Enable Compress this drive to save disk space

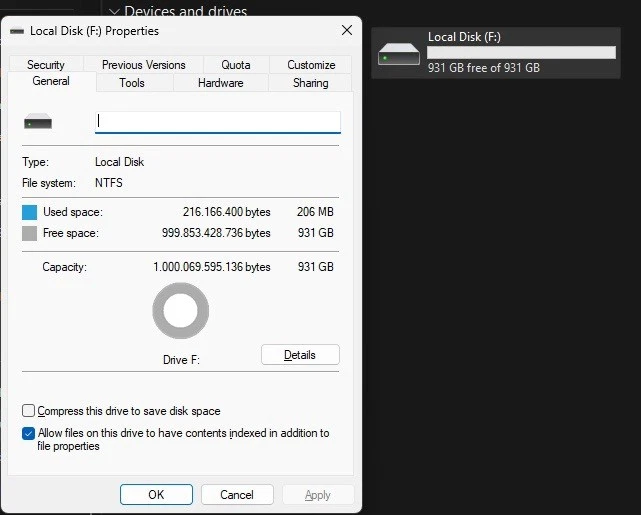28,410
